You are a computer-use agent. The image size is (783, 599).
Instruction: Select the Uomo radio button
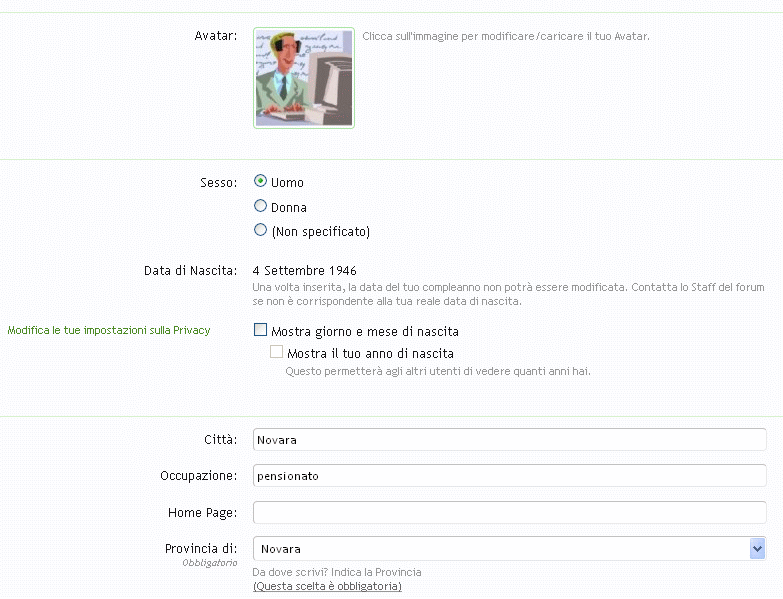(x=260, y=181)
